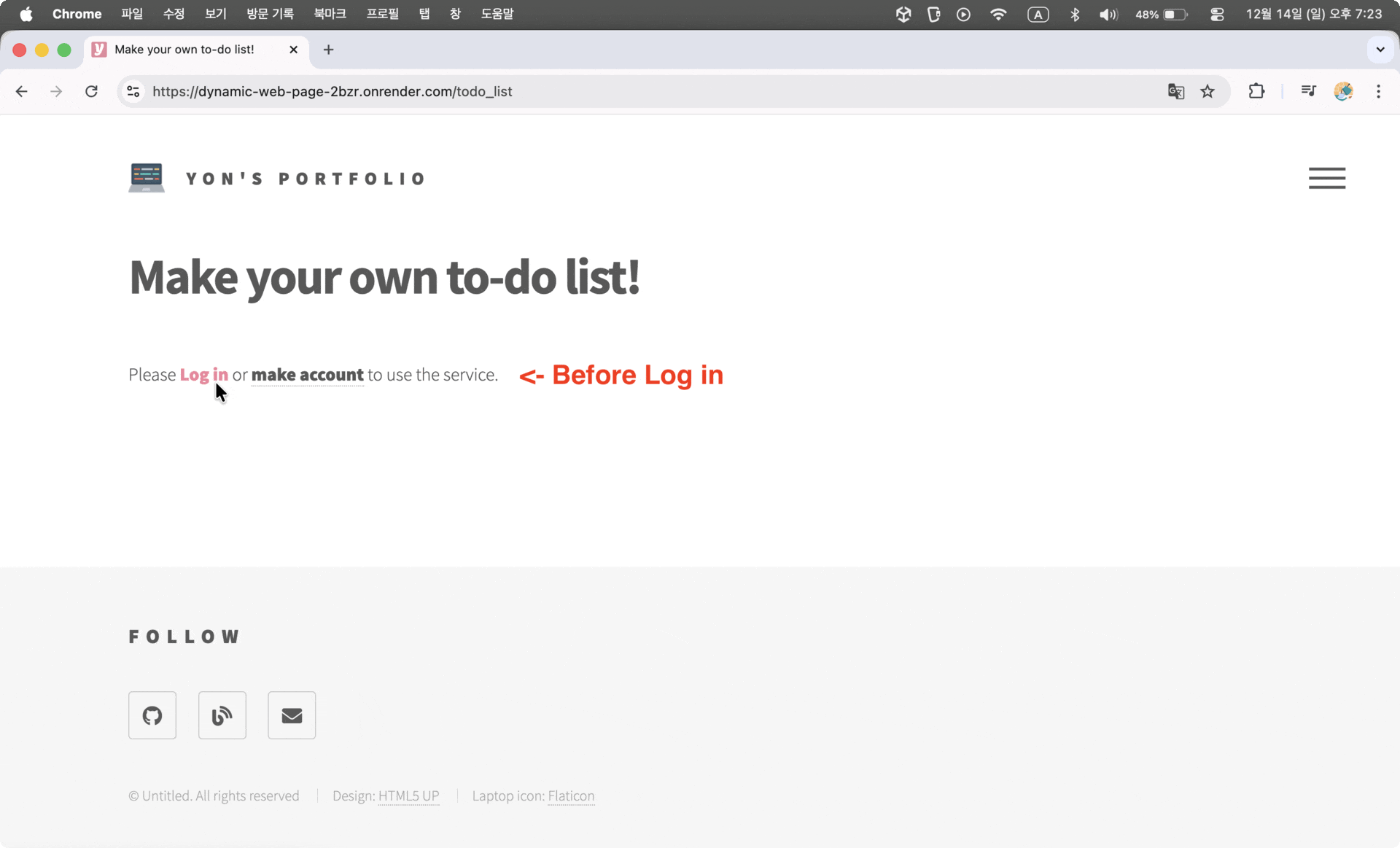This screenshot has width=1400, height=848.
Task: Open Google Translate page icon
Action: [1175, 91]
